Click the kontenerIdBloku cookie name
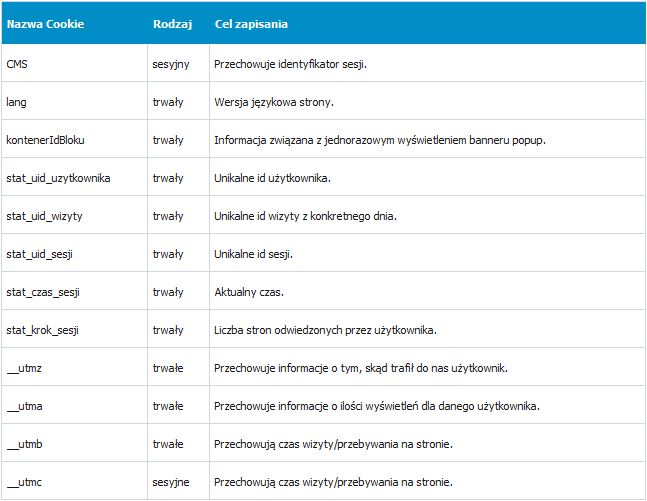647x501 pixels. pyautogui.click(x=45, y=140)
